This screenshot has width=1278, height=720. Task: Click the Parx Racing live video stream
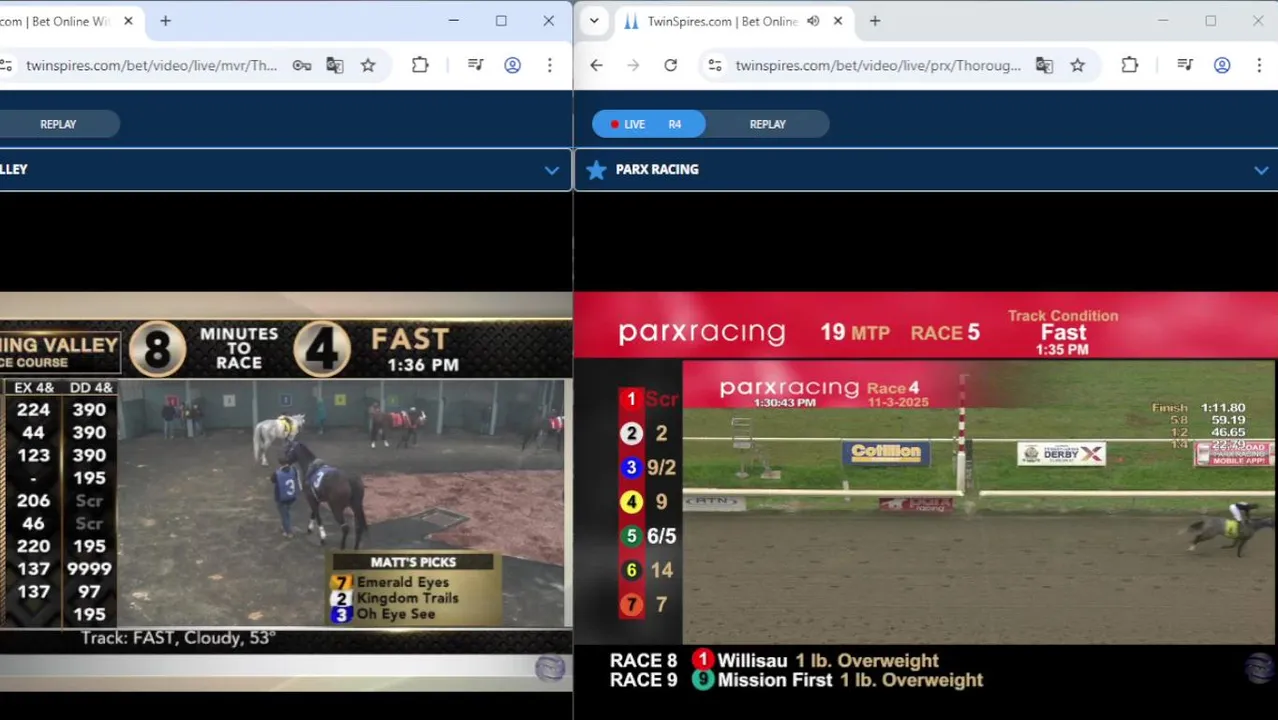point(926,494)
